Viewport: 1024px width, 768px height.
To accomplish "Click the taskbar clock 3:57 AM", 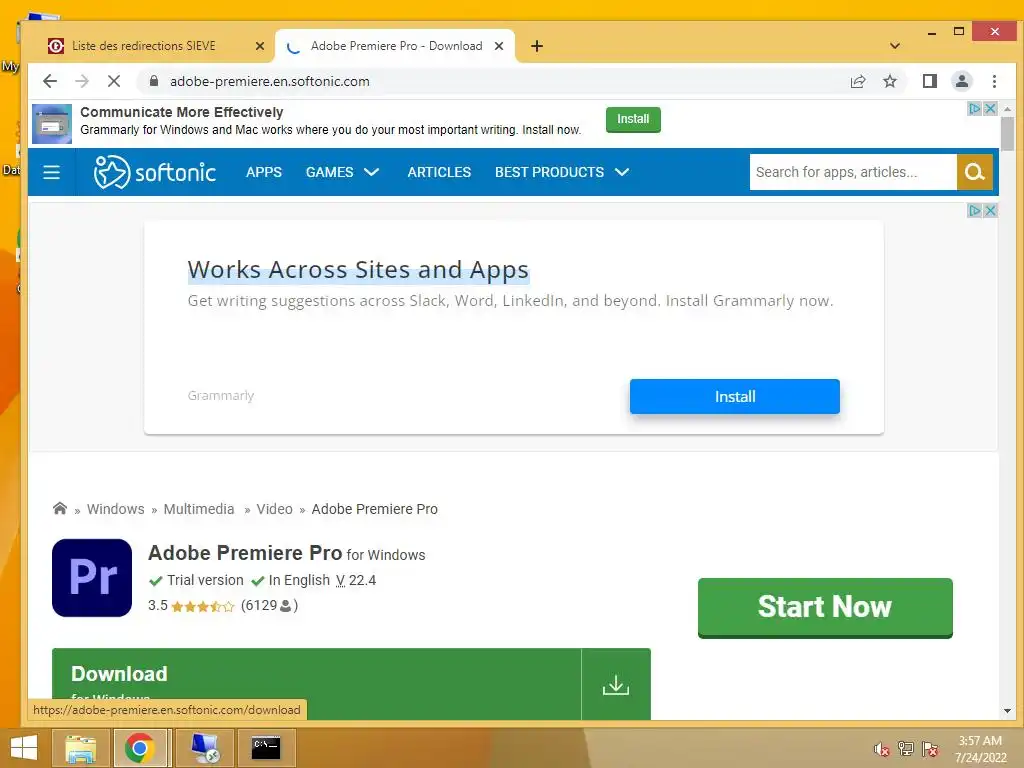I will click(980, 749).
